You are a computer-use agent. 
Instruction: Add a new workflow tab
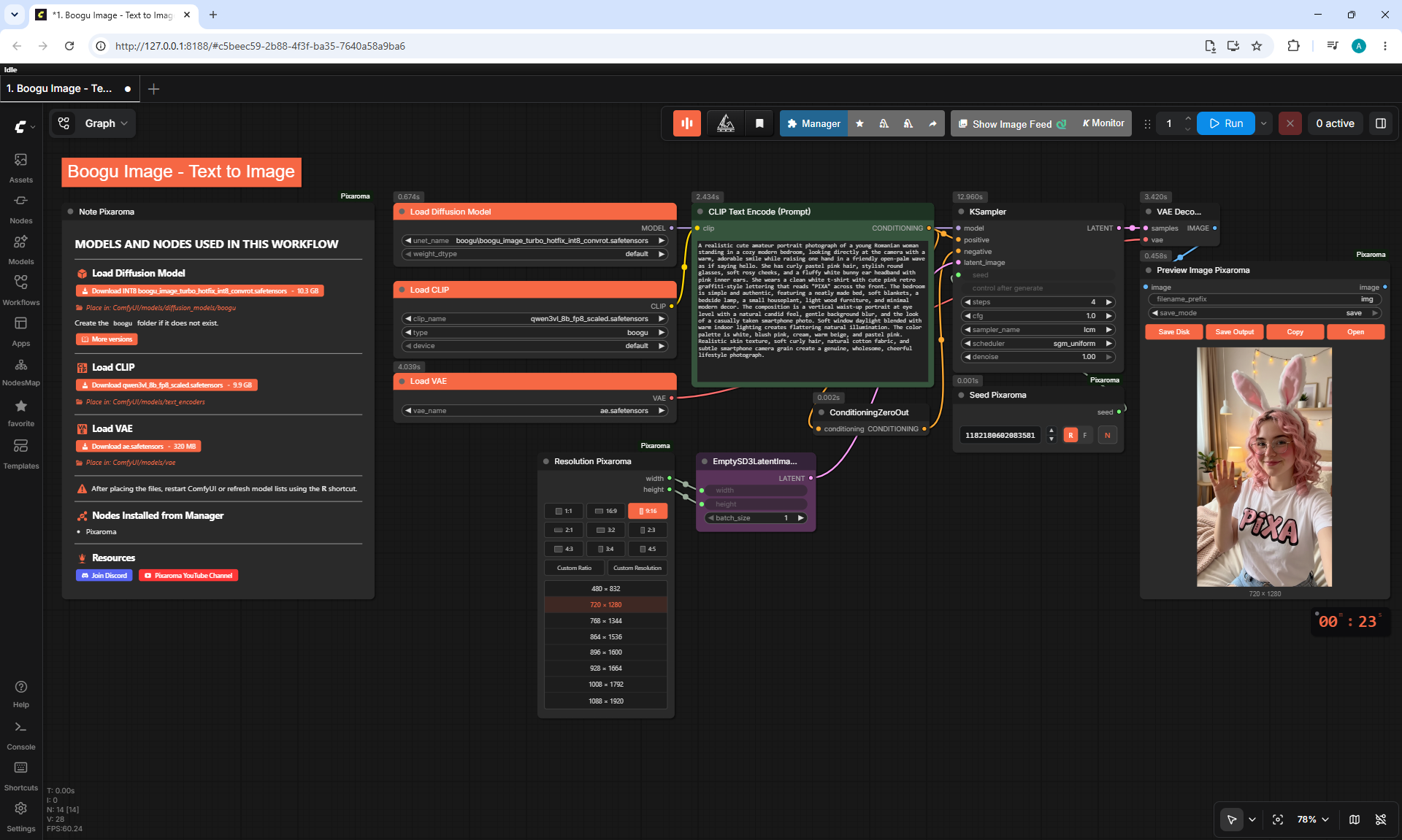coord(153,88)
